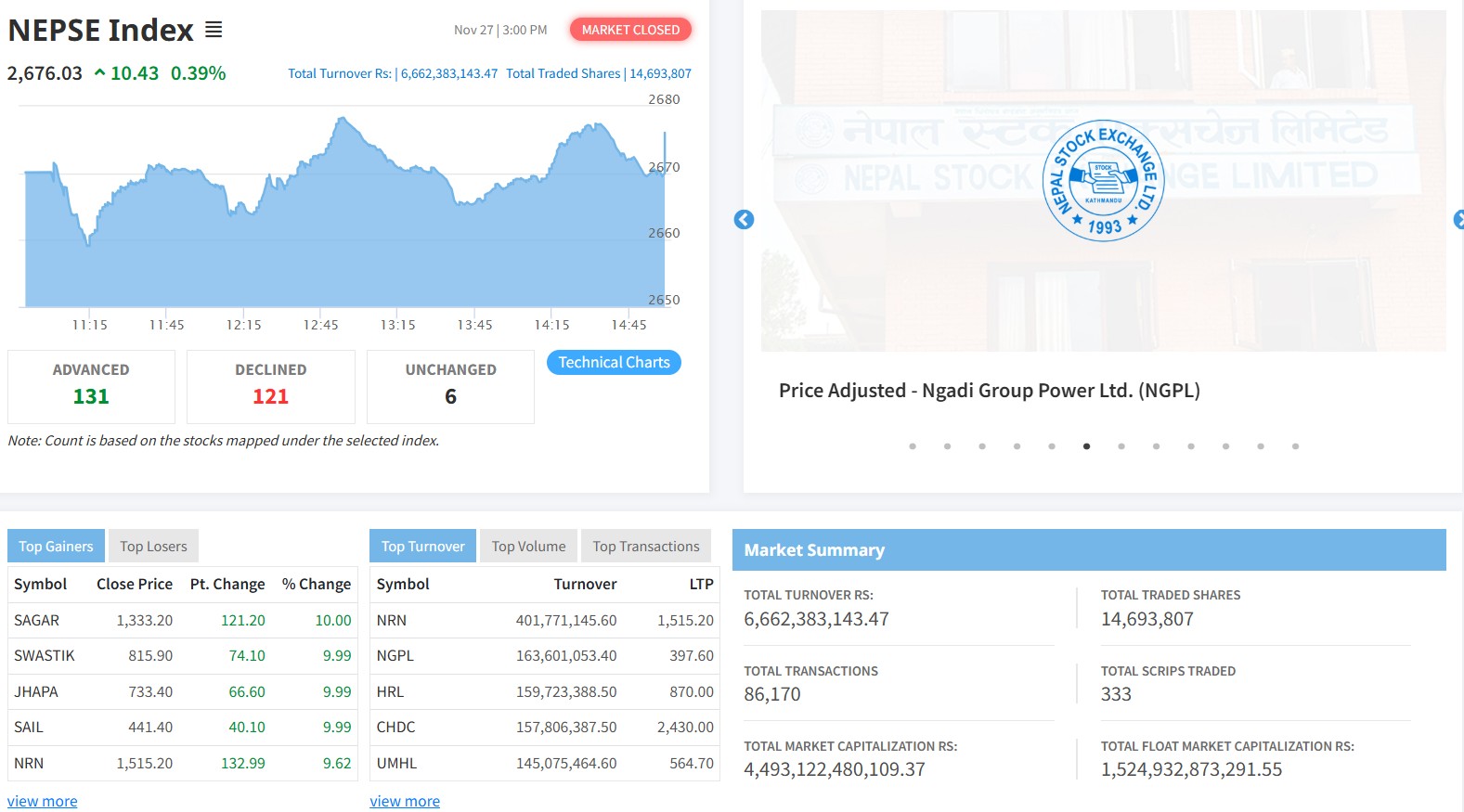Select the Top Gainers tab
Screen dimensions: 1464x812
pyautogui.click(x=56, y=547)
